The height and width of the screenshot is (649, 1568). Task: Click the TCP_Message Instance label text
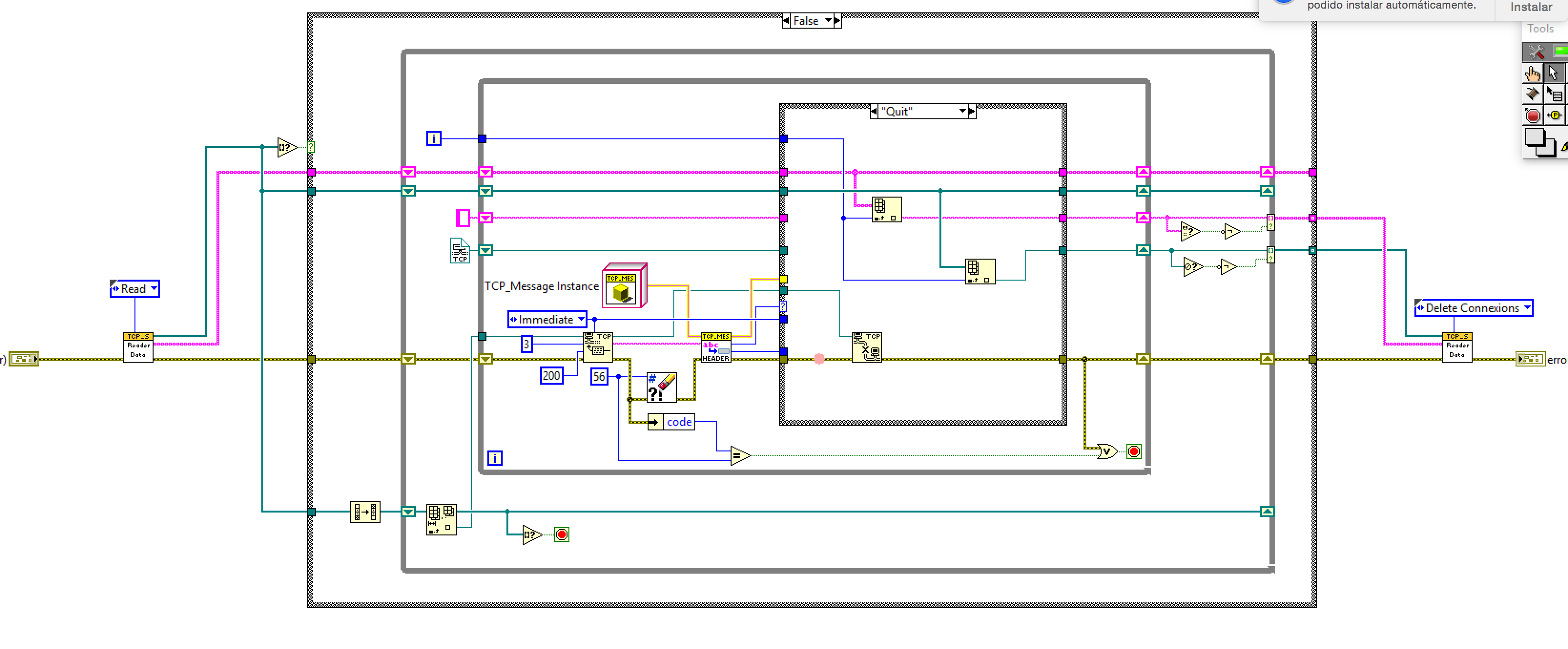(x=541, y=286)
